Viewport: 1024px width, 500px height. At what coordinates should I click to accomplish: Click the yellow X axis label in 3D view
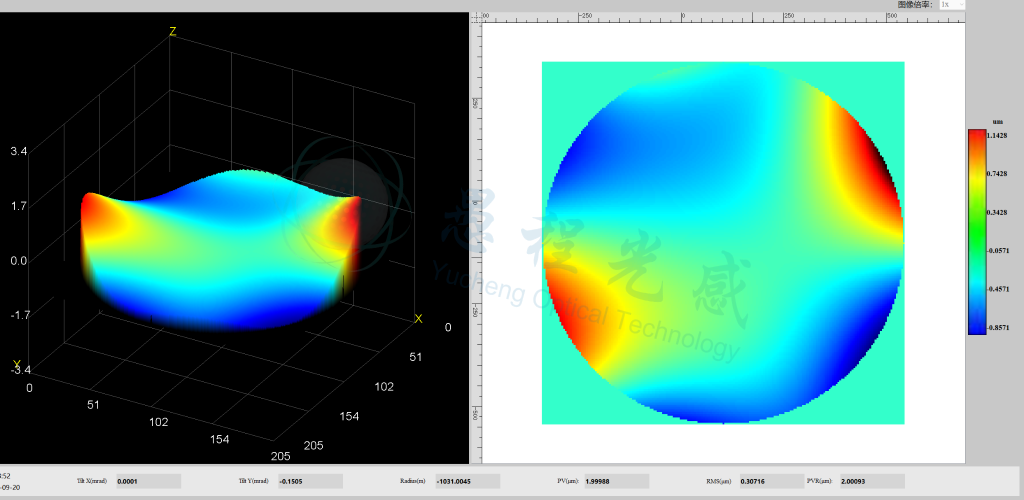pos(419,319)
